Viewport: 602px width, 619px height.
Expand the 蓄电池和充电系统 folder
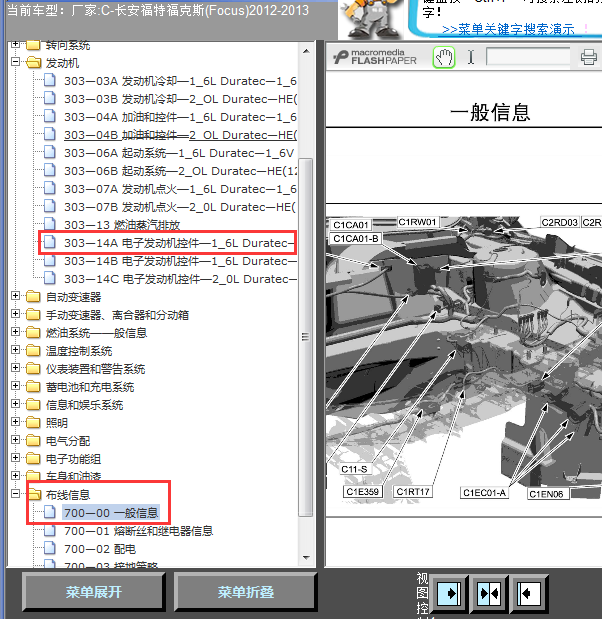point(15,386)
